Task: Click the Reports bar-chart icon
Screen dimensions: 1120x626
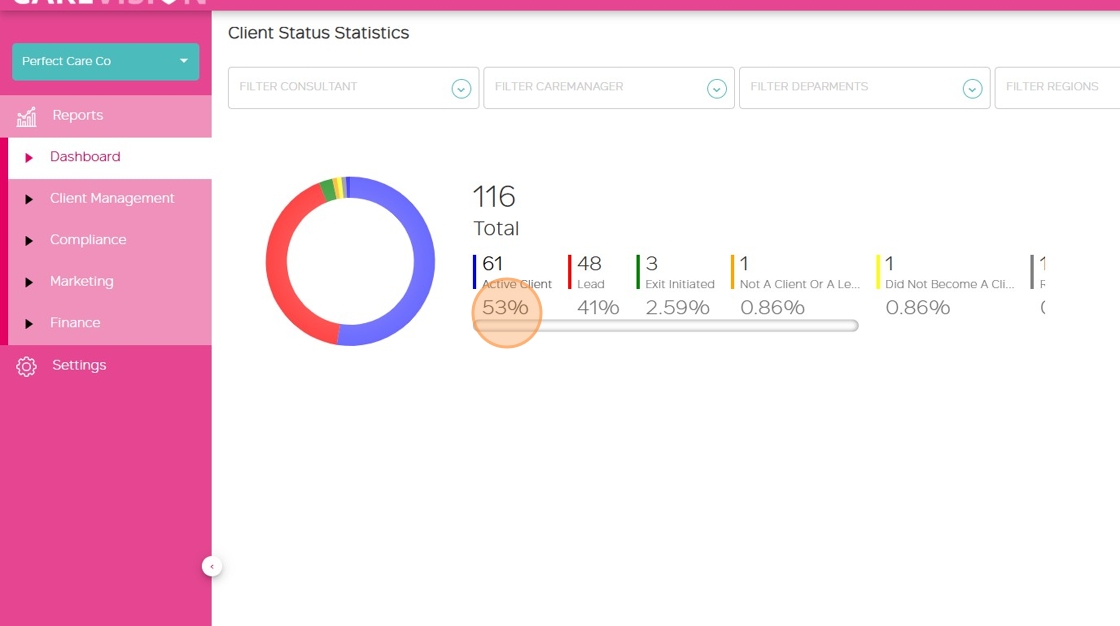Action: pos(26,116)
